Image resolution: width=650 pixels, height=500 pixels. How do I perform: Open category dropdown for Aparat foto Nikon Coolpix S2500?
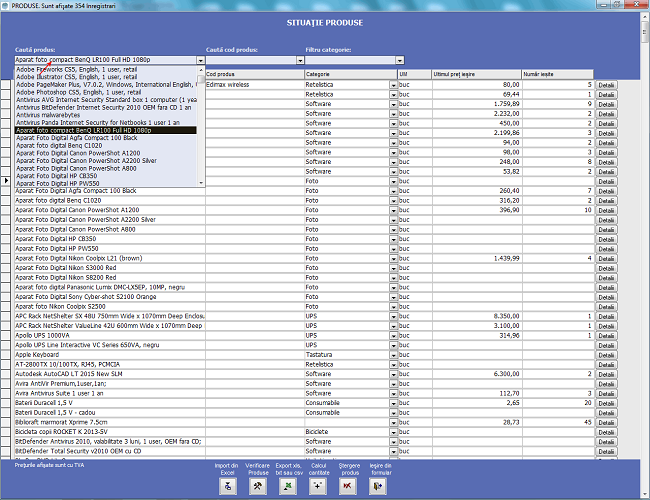(393, 307)
